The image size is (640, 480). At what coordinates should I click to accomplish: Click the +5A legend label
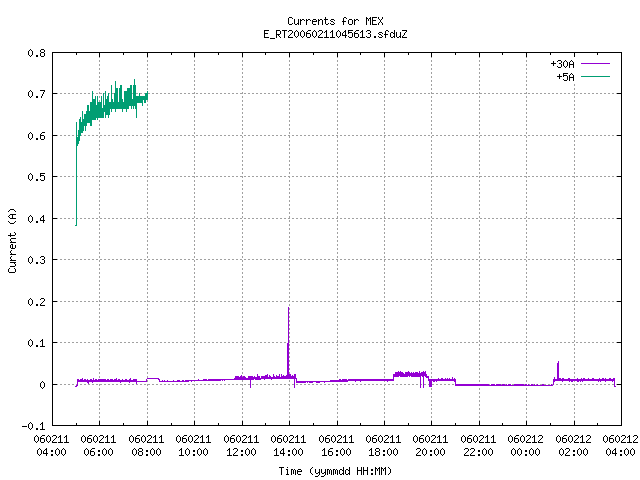565,77
